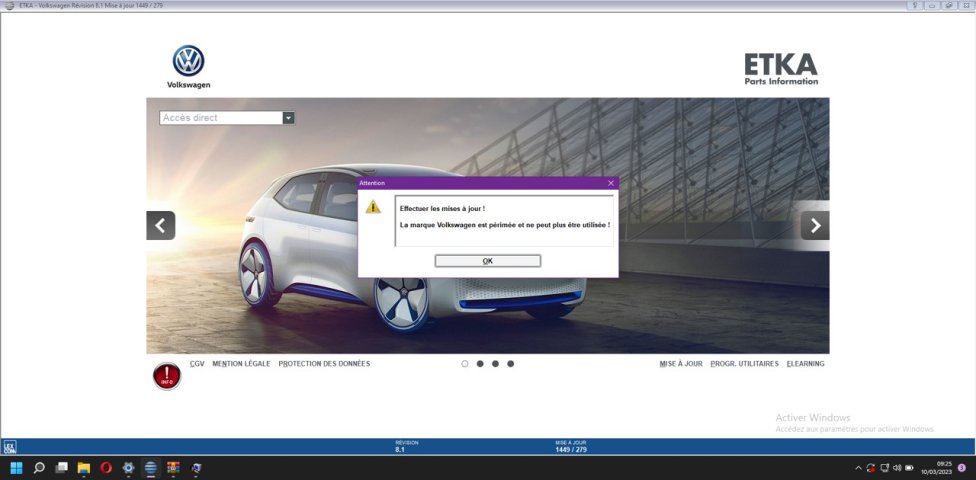Launch Opera browser from the taskbar

pyautogui.click(x=106, y=468)
